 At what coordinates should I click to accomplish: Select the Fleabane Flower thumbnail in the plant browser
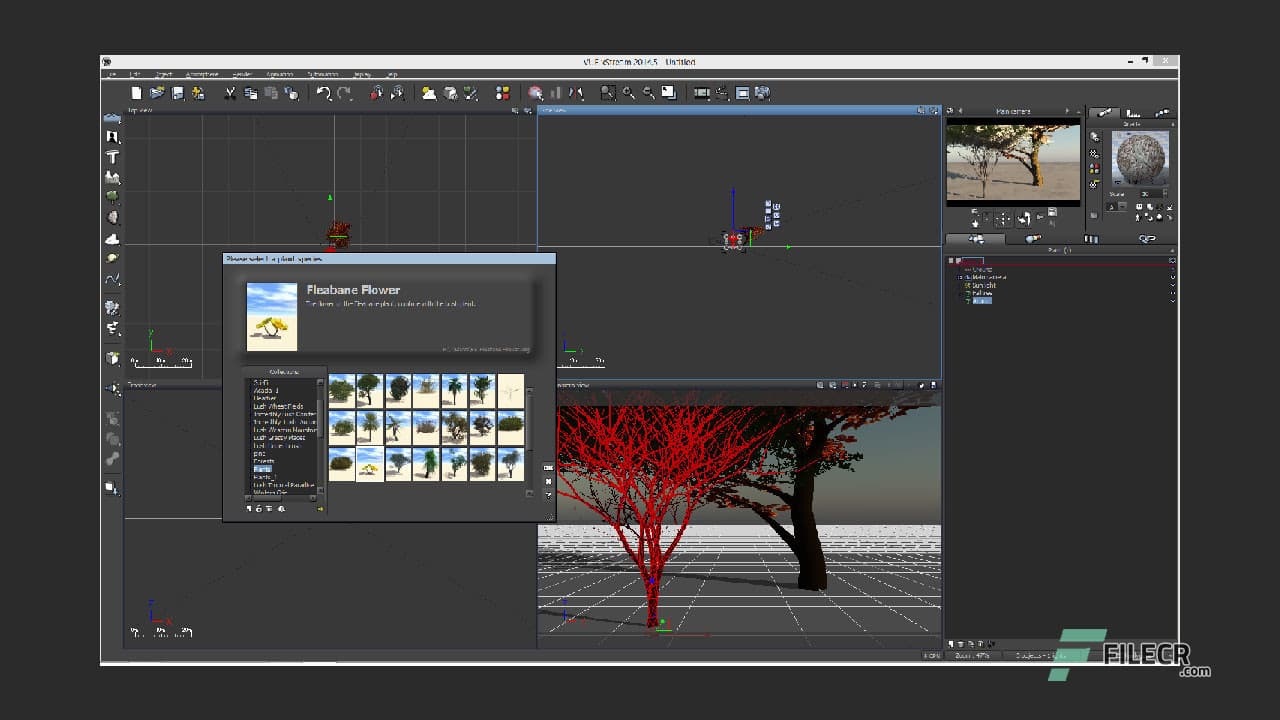tap(367, 467)
